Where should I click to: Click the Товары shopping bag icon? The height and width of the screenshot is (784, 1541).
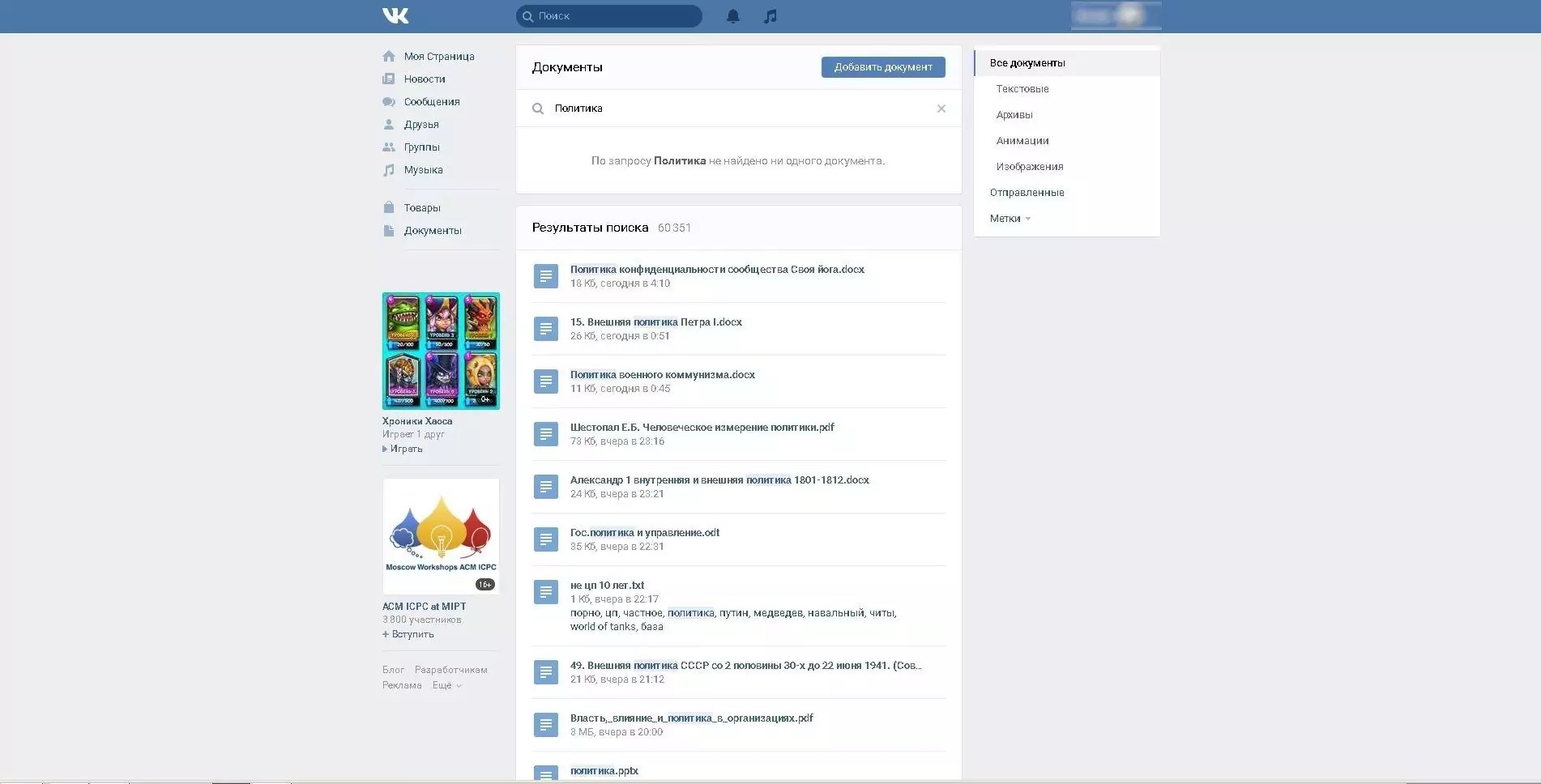389,208
